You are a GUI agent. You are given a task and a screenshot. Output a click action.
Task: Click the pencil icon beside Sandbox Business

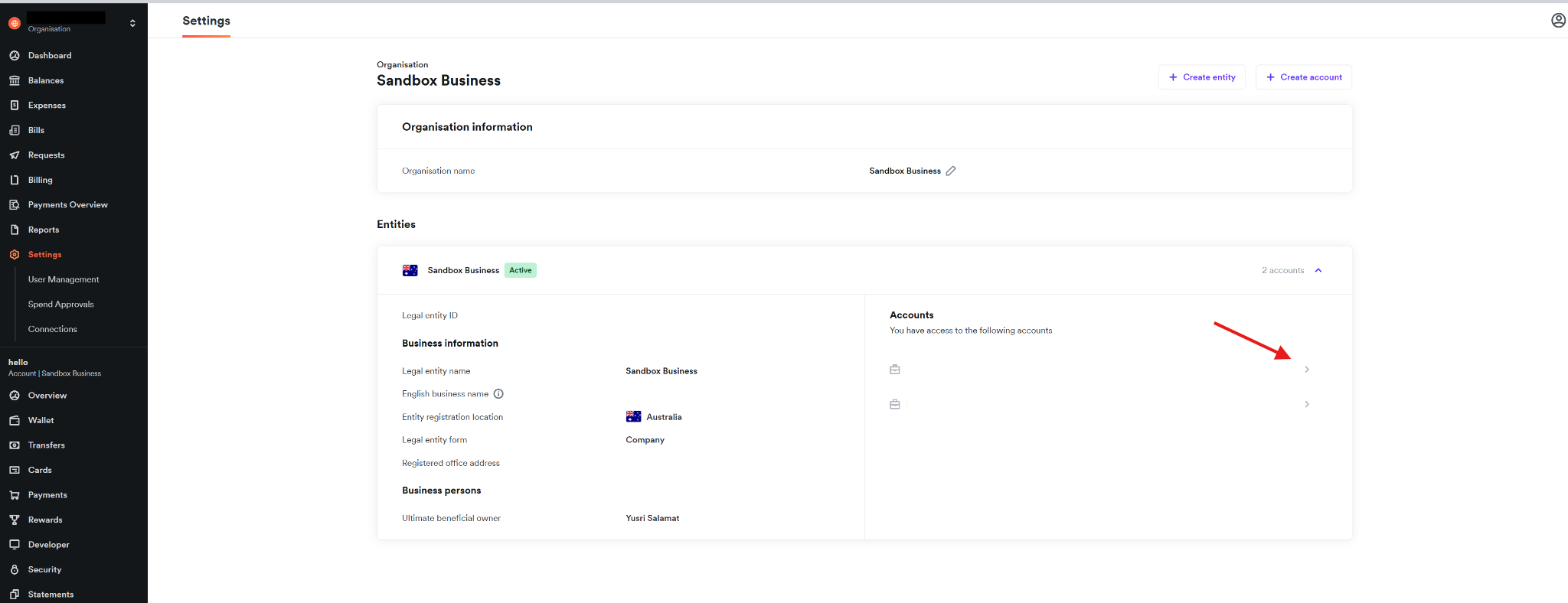[x=950, y=171]
